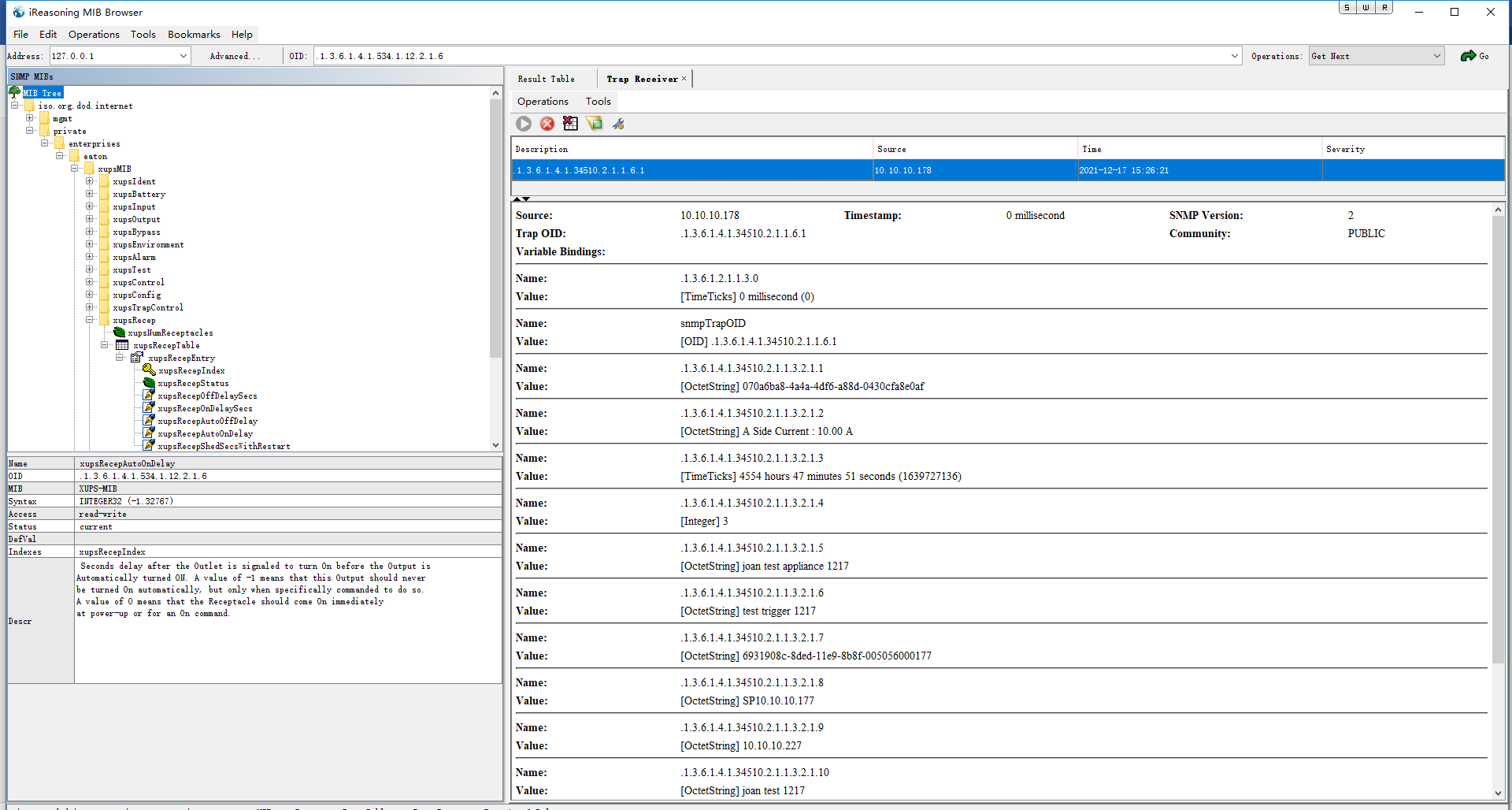Open the trap filter tool

point(595,124)
